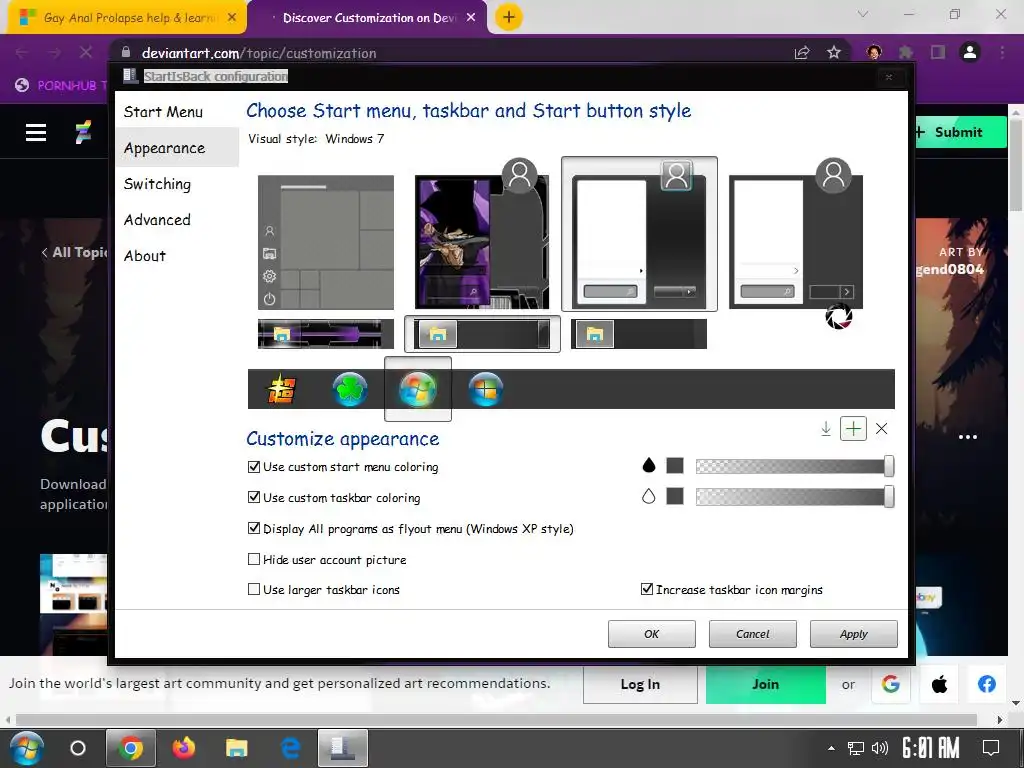Screen dimensions: 1024x768
Task: Click the Log In button
Action: pos(640,684)
